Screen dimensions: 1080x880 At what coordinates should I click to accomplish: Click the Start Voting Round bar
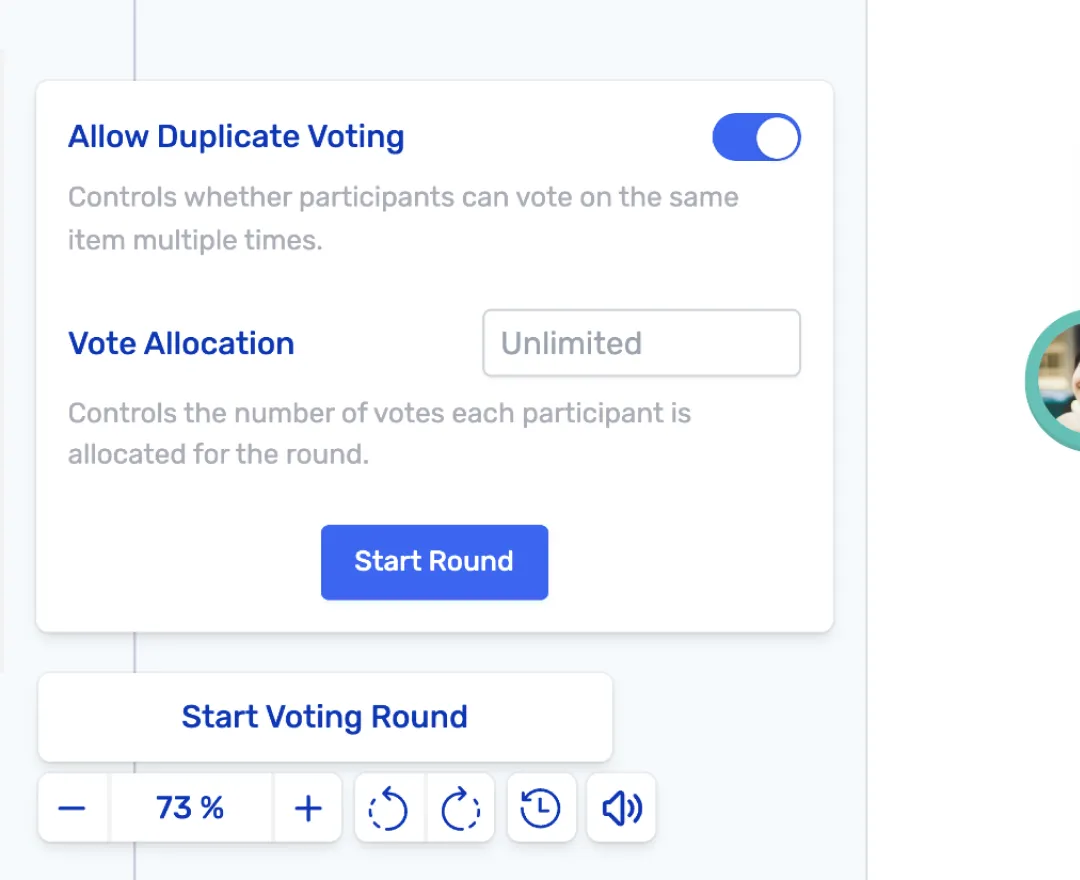tap(324, 717)
